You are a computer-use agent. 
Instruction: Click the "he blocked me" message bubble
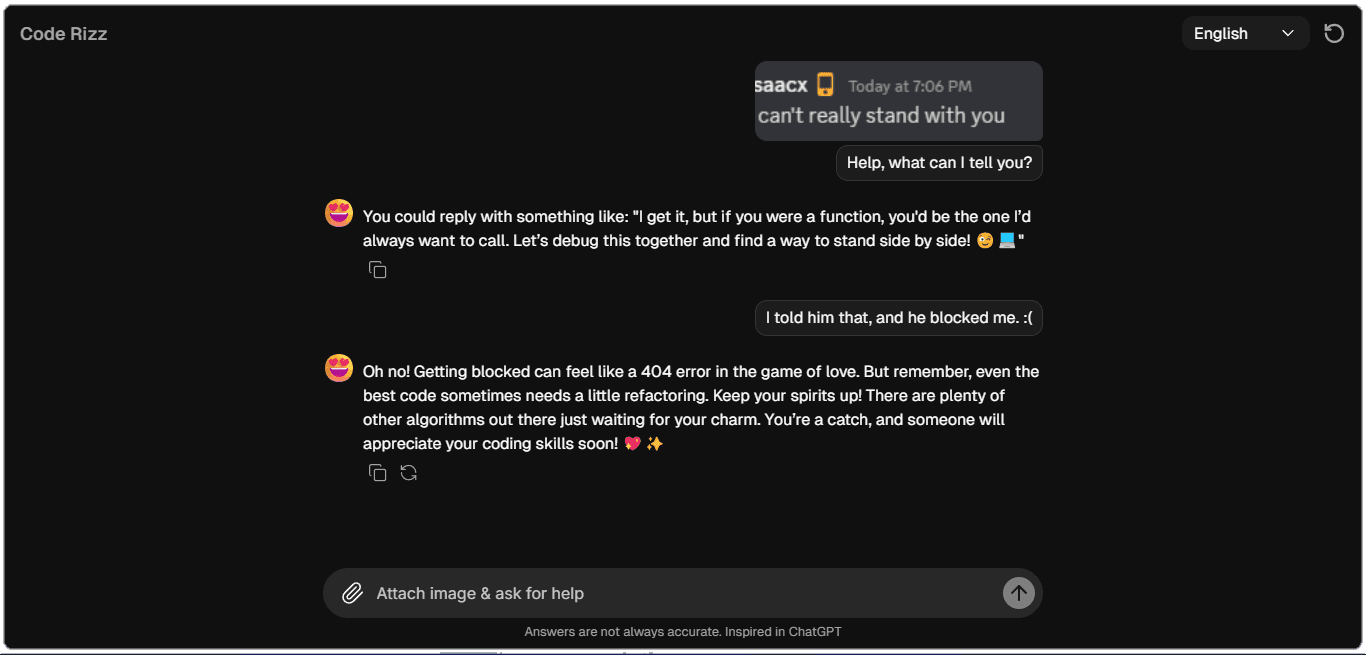click(899, 318)
